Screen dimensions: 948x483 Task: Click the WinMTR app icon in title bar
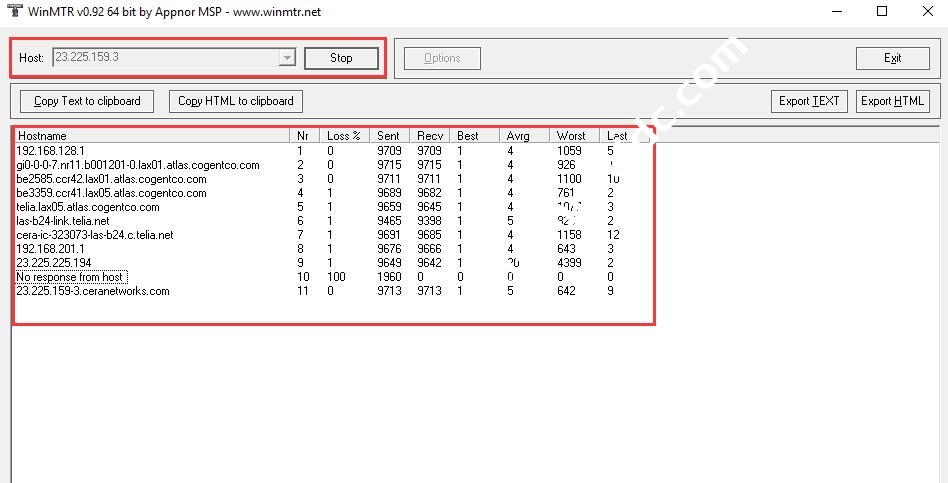[15, 12]
